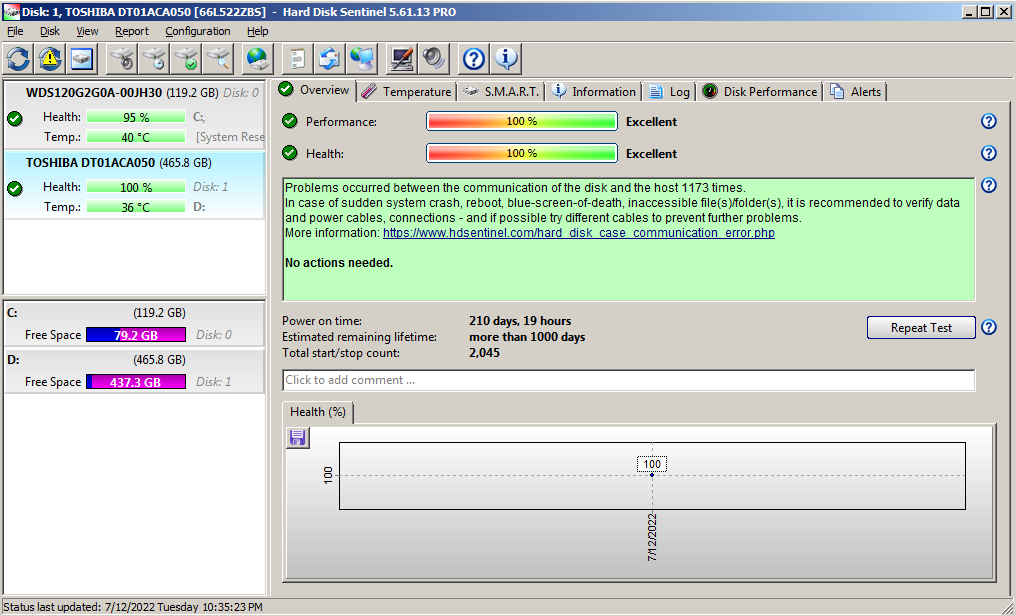
Task: Click help icon beside Repeat Test button
Action: pos(988,328)
